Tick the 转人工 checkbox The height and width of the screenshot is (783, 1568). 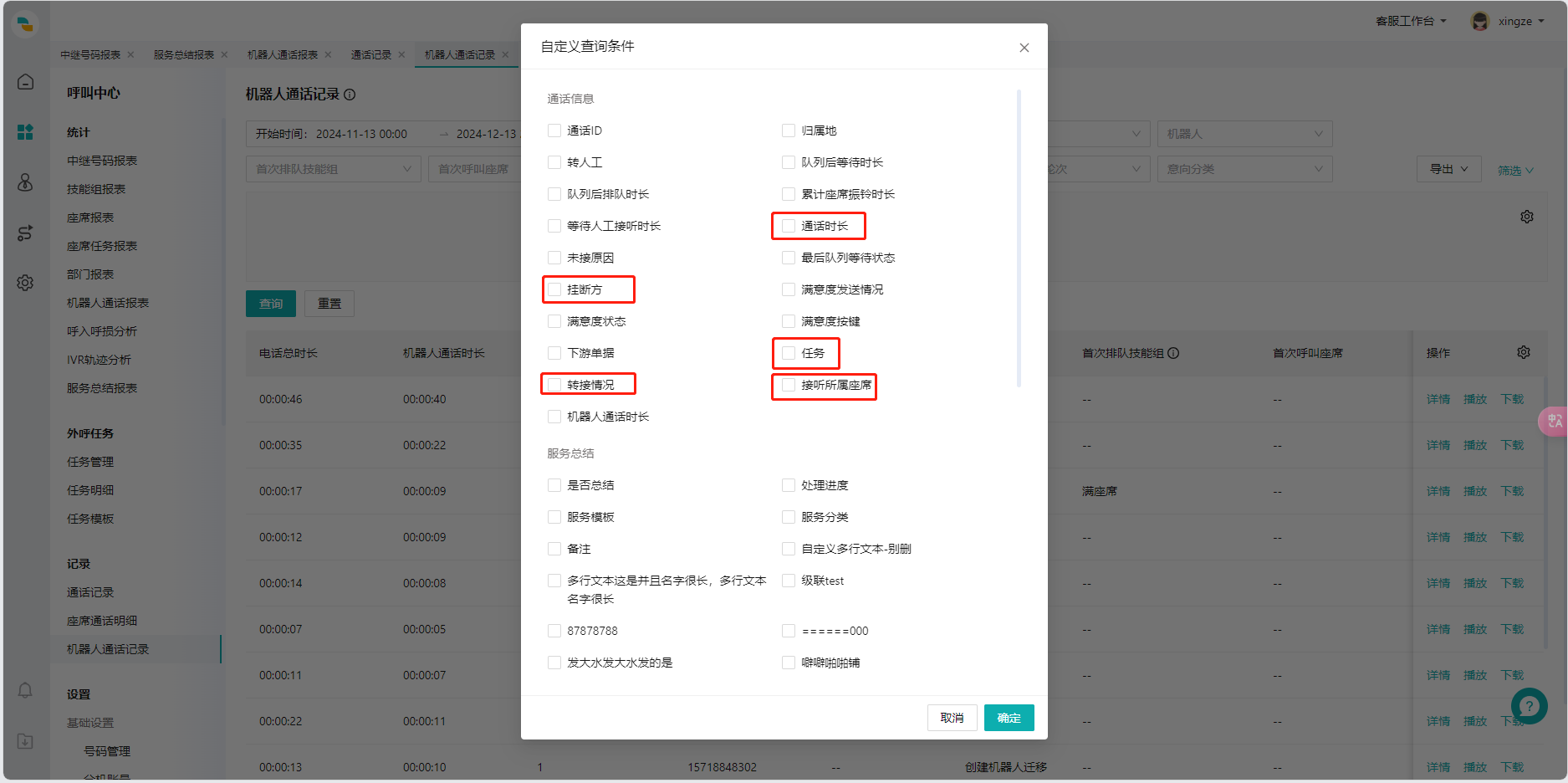pyautogui.click(x=554, y=162)
